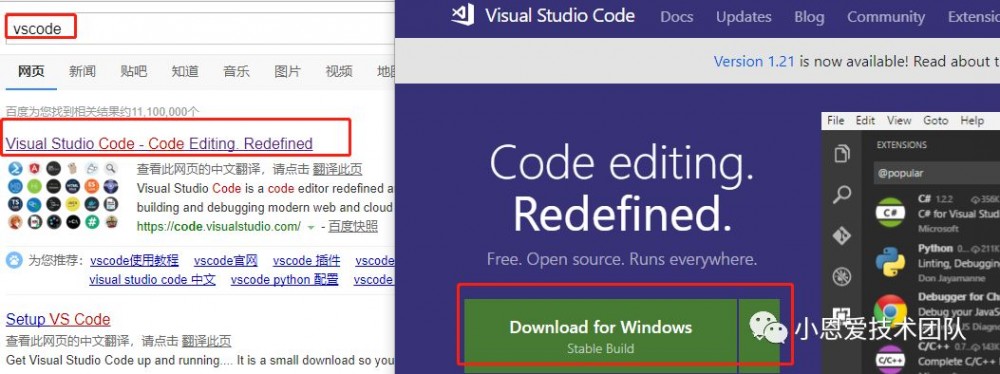Open the 百度快照 cached page link
The image size is (1000, 374).
coord(353,227)
